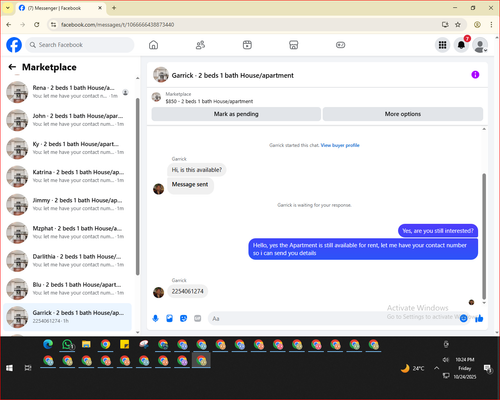Attach a photo in the chat
The image size is (500, 400).
(x=169, y=319)
